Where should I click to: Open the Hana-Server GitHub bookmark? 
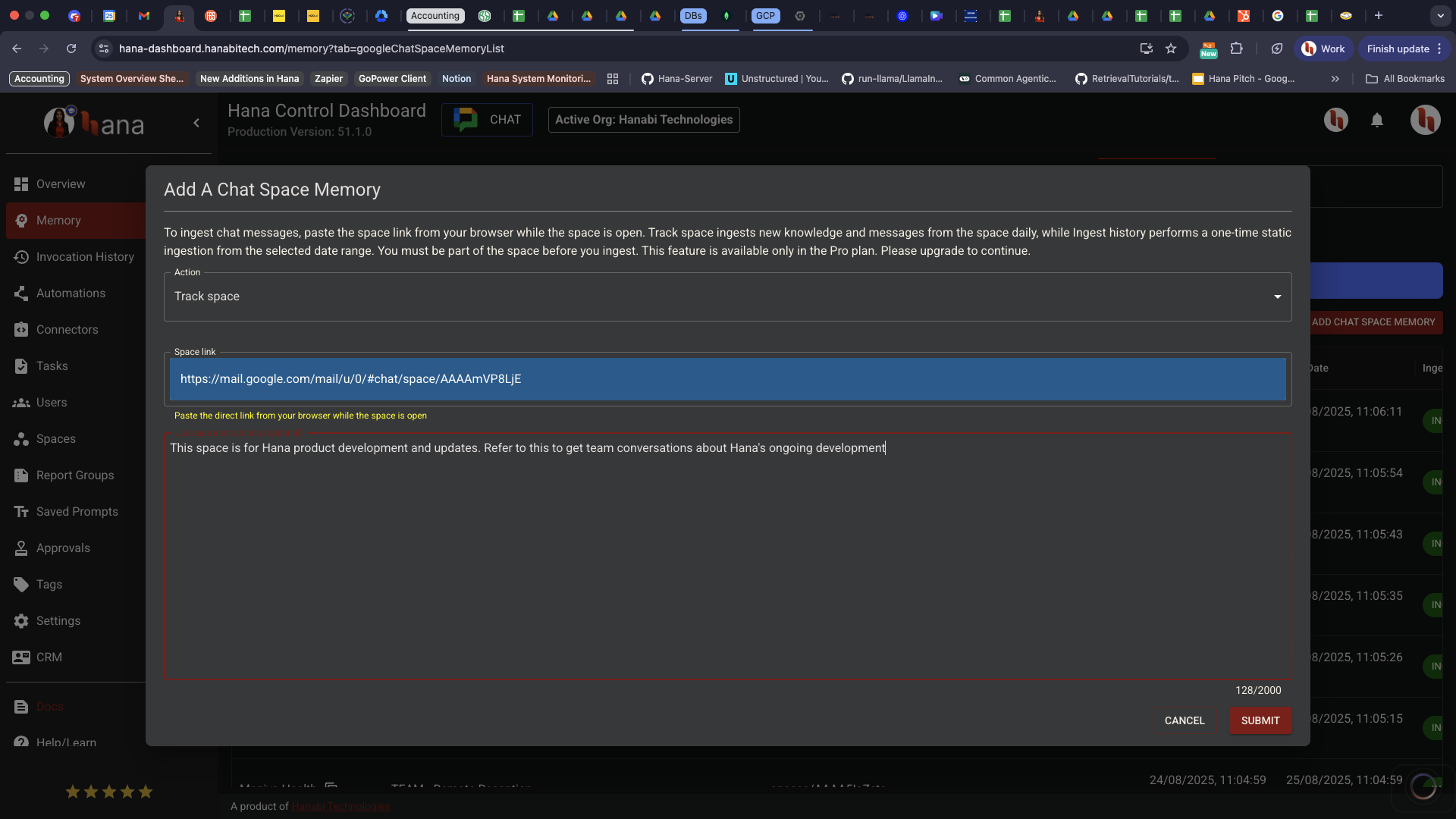[677, 79]
